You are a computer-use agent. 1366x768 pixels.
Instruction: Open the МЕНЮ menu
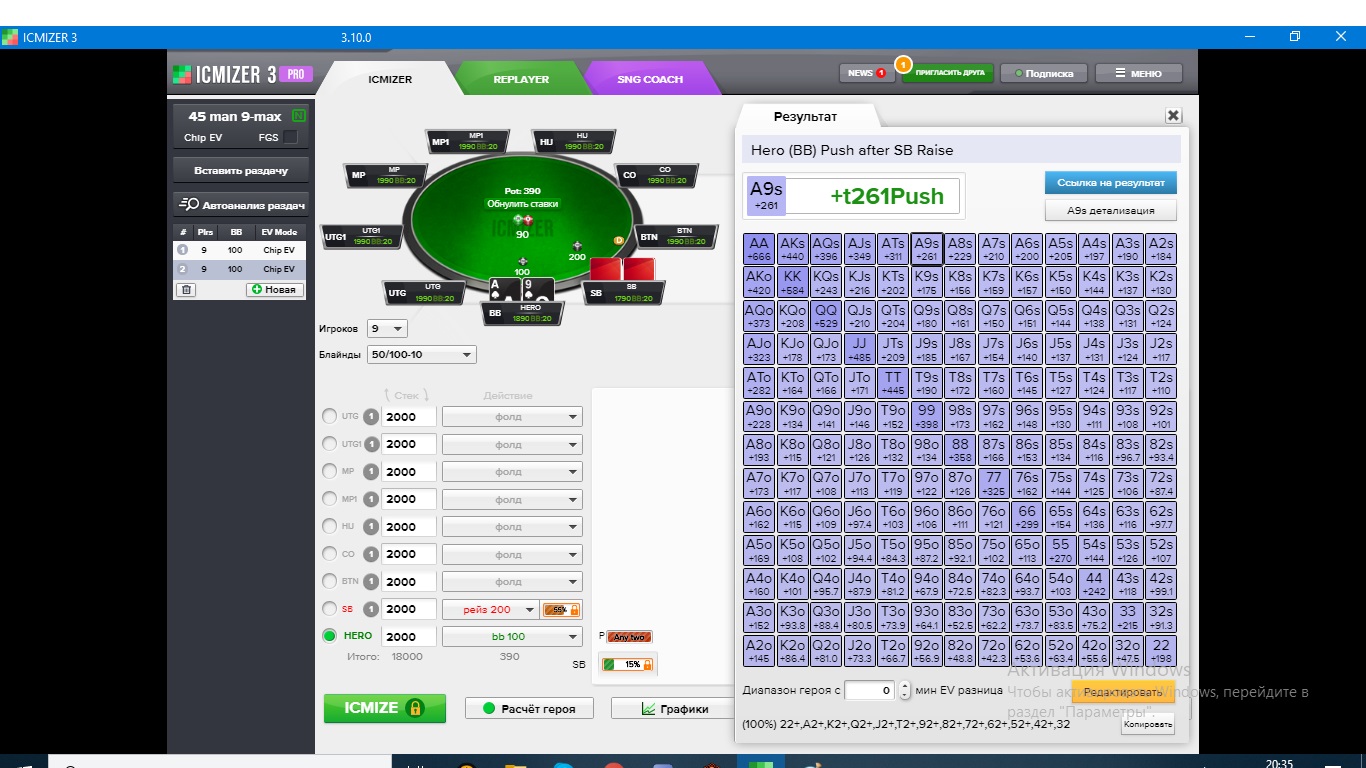(x=1139, y=73)
